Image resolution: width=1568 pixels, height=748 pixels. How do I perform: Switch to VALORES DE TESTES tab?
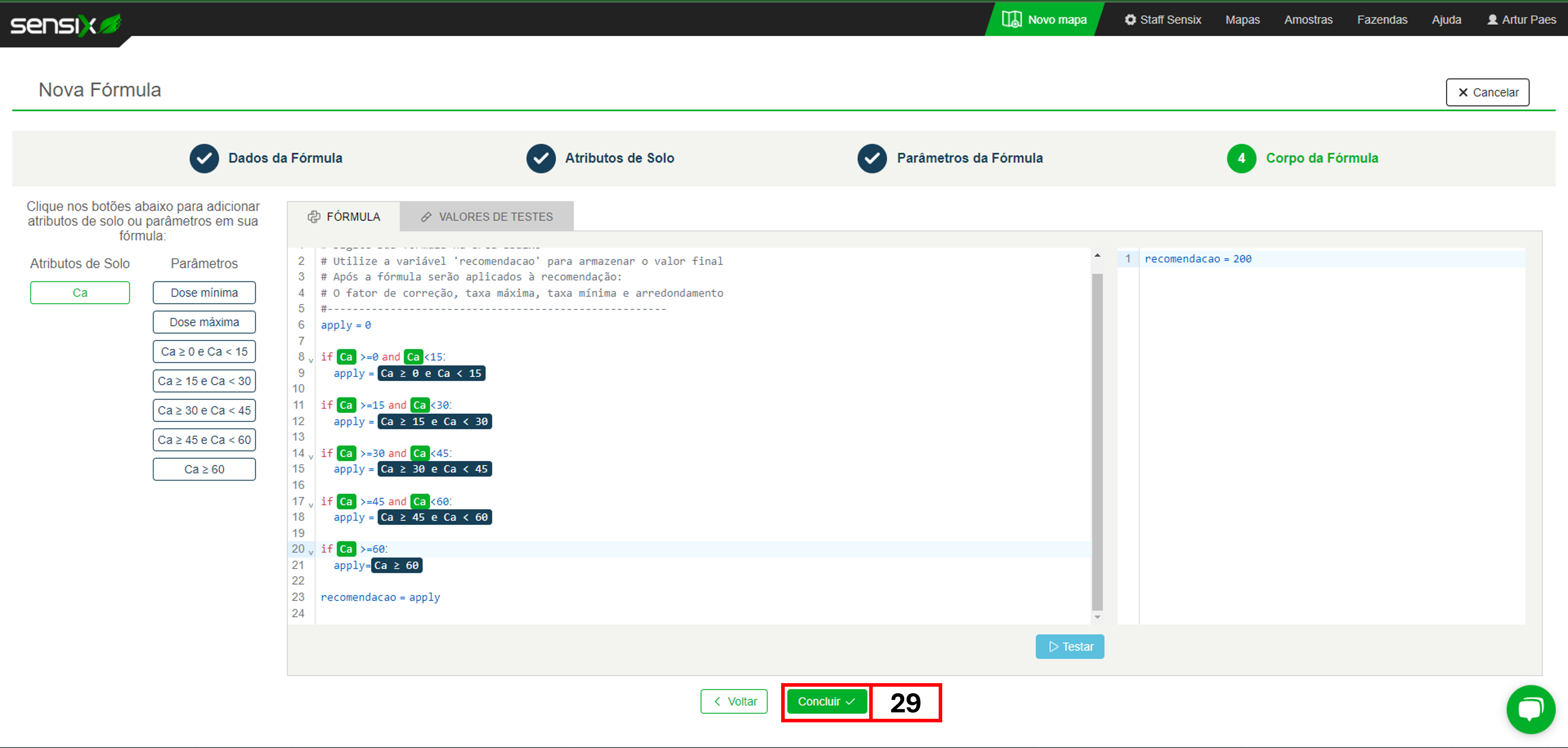pos(486,217)
